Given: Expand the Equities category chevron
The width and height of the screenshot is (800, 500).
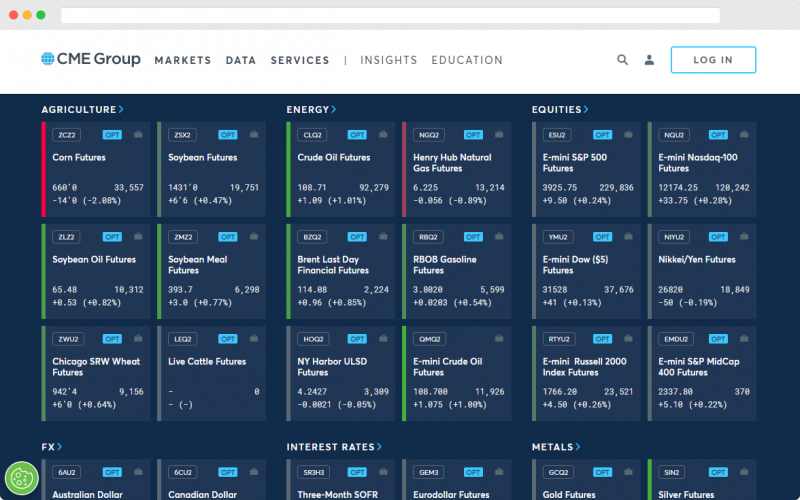Looking at the screenshot, I should [586, 109].
